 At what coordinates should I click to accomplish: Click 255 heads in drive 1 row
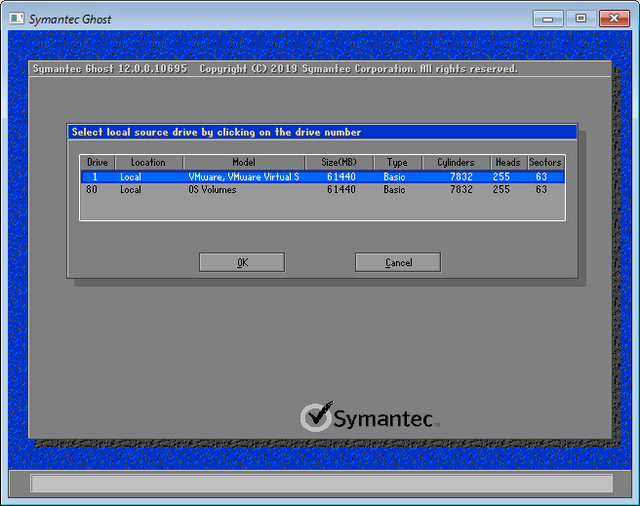[501, 177]
